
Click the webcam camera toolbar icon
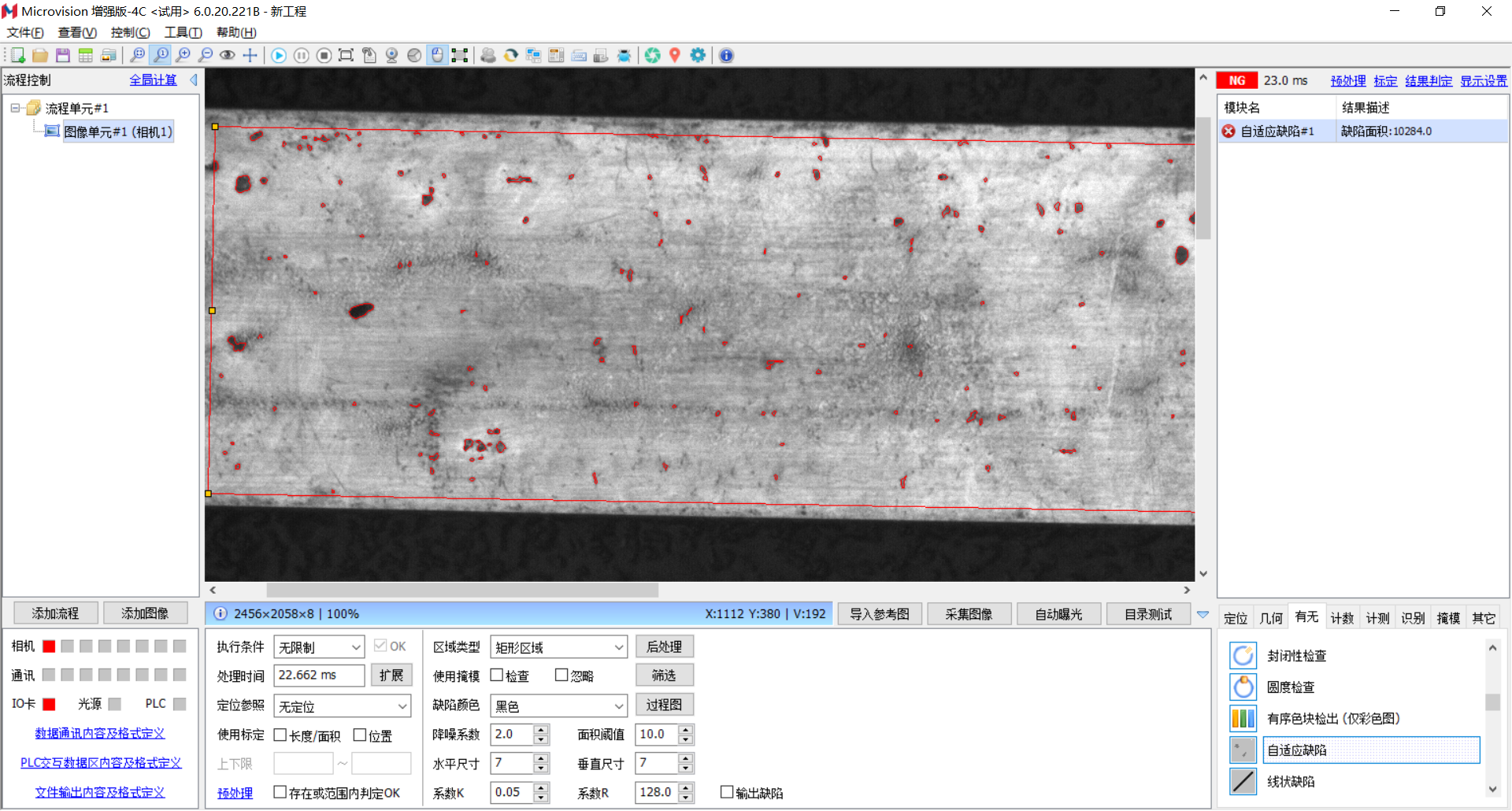pyautogui.click(x=391, y=55)
